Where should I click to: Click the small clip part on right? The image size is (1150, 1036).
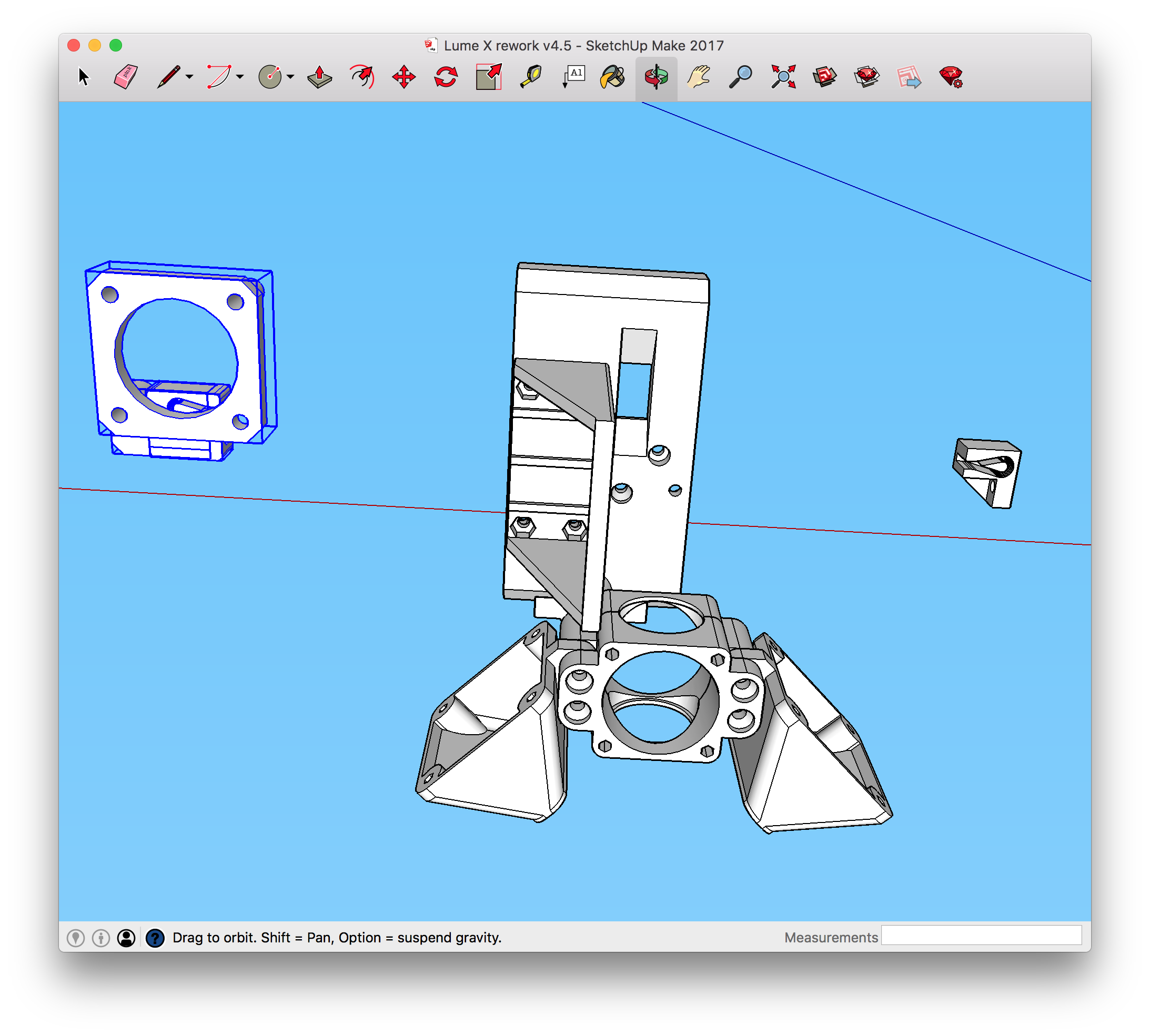click(x=986, y=473)
